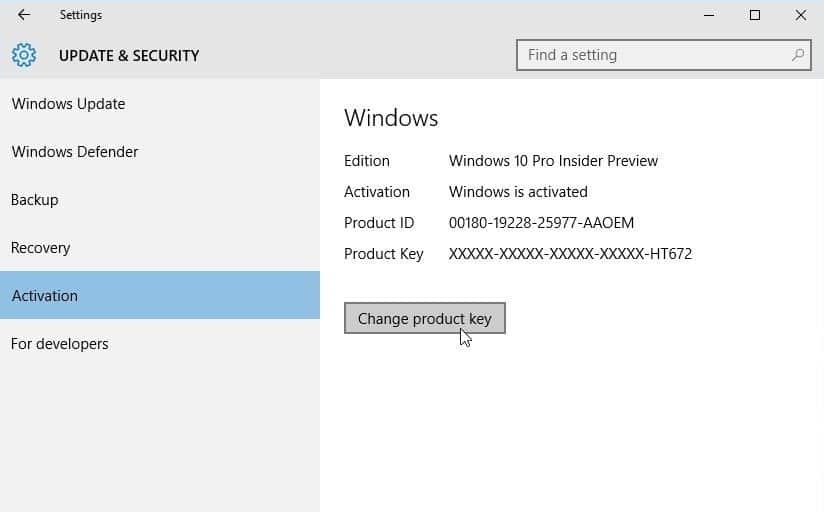This screenshot has width=824, height=512.
Task: Go to the Windows Defender section
Action: click(x=75, y=152)
